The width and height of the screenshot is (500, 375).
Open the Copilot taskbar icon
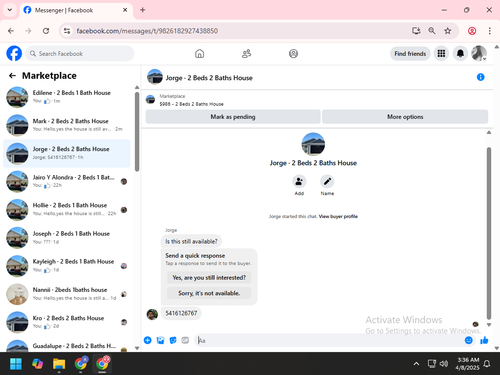(x=37, y=364)
